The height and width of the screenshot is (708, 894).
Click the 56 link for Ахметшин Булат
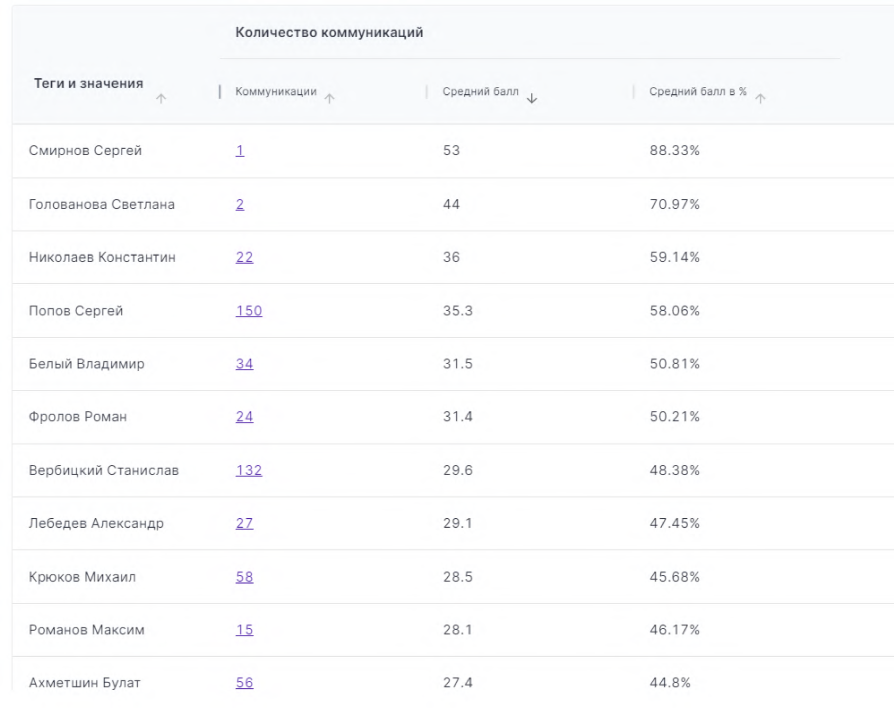click(x=244, y=682)
